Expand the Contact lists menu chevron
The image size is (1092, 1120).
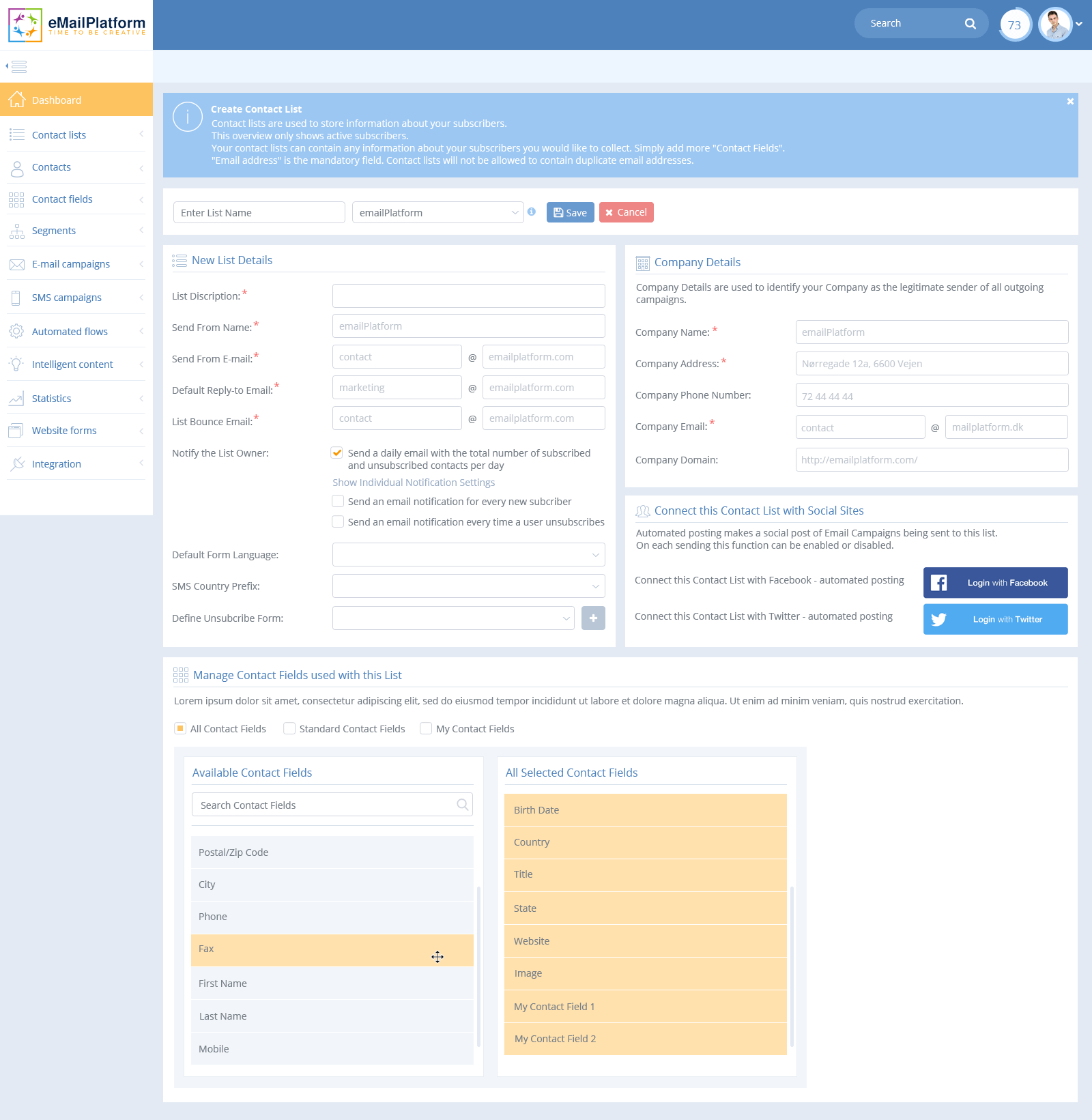141,134
